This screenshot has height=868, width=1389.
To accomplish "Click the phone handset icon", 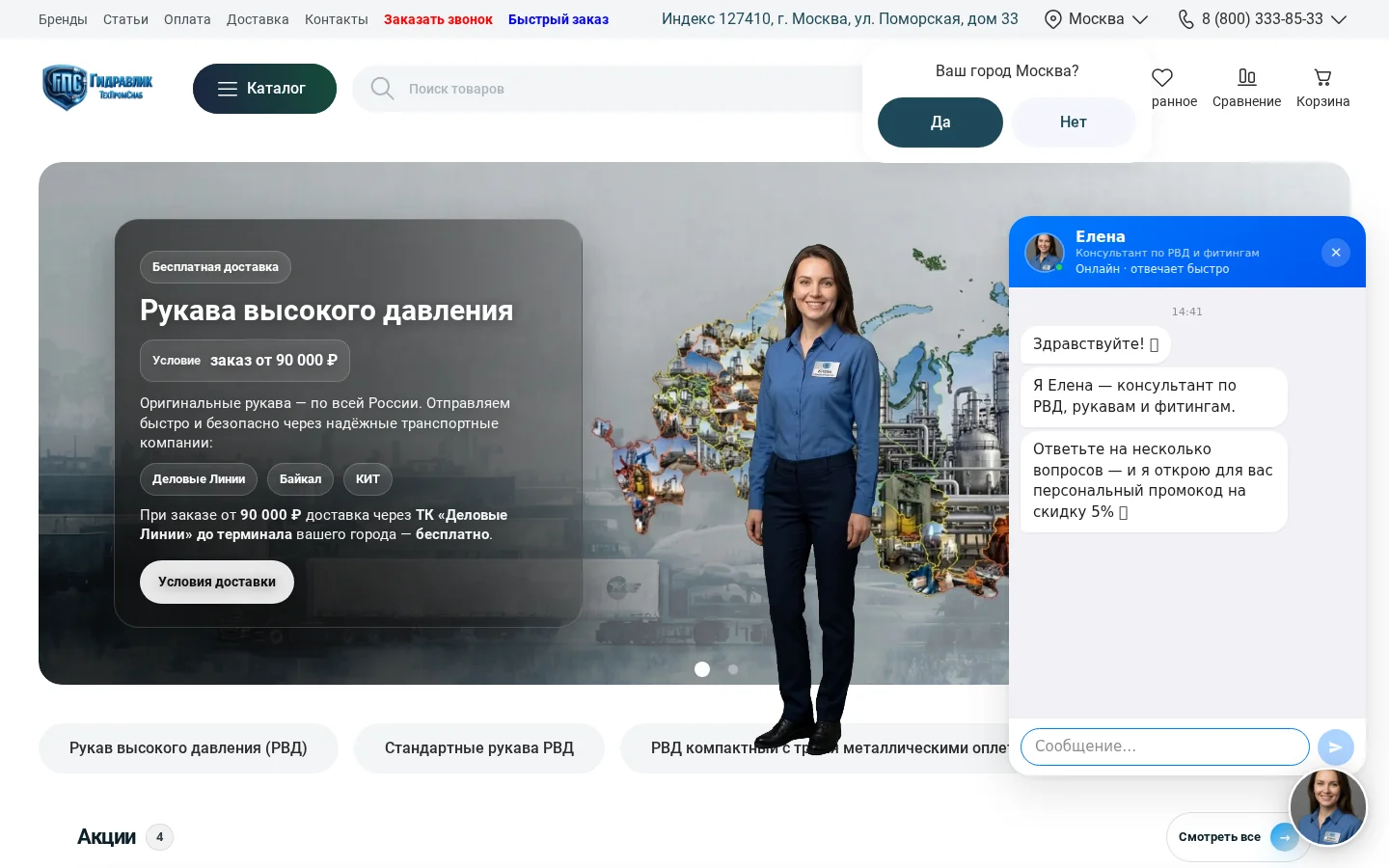I will point(1186,19).
